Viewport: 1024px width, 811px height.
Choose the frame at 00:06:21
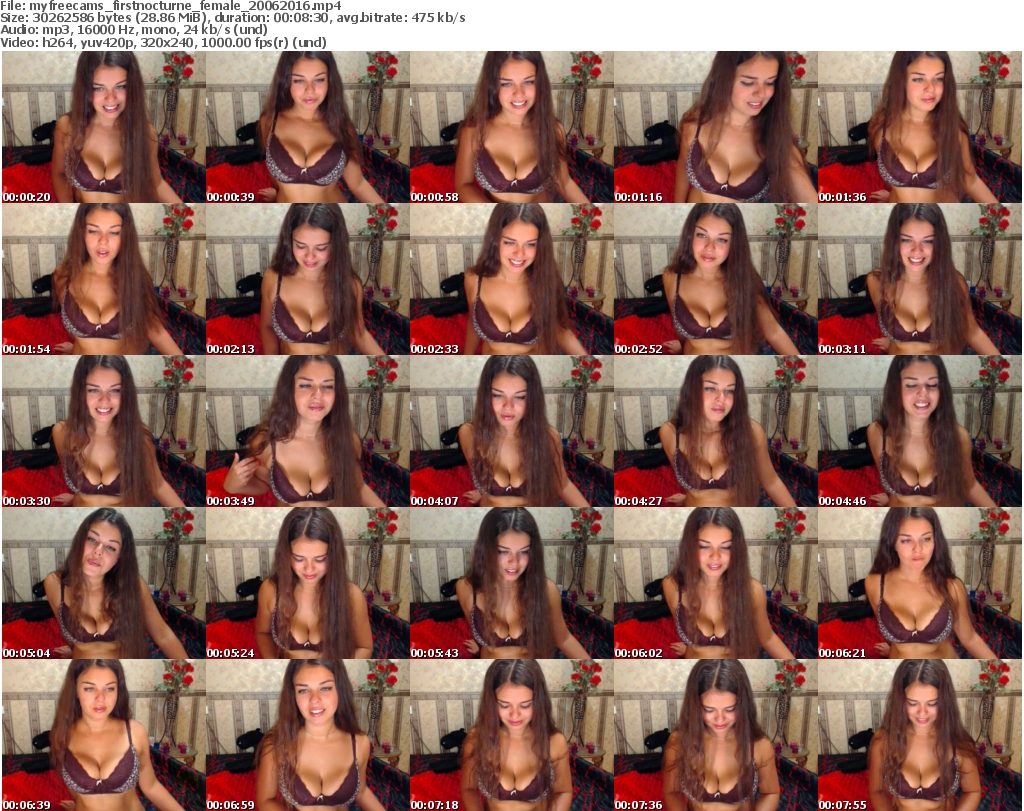pyautogui.click(x=920, y=583)
